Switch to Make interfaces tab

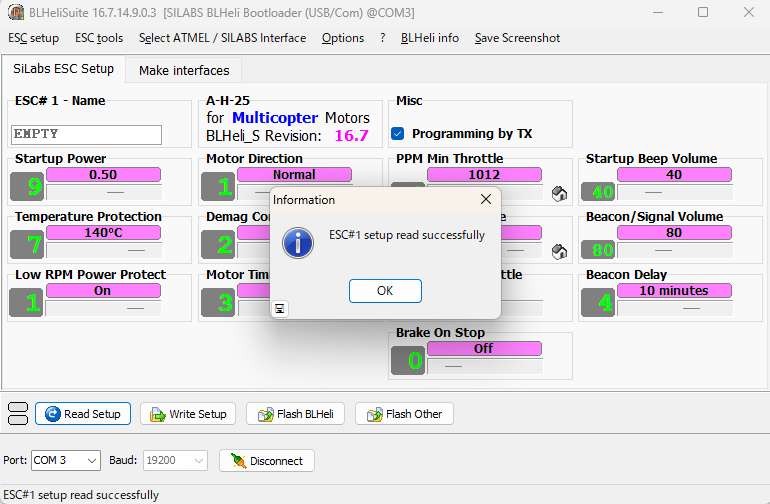coord(184,70)
